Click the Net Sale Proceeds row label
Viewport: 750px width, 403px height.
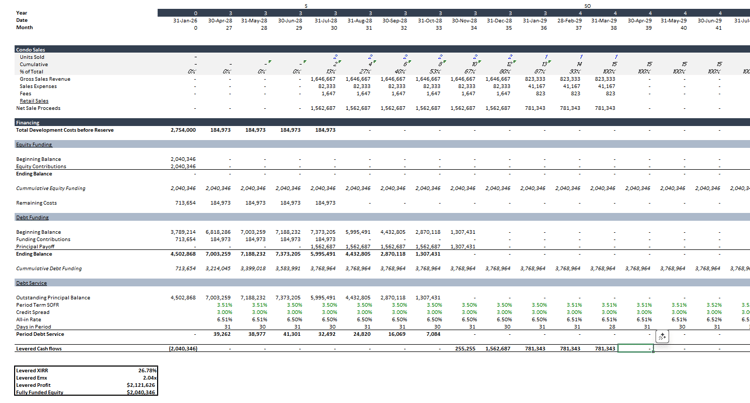(x=38, y=108)
